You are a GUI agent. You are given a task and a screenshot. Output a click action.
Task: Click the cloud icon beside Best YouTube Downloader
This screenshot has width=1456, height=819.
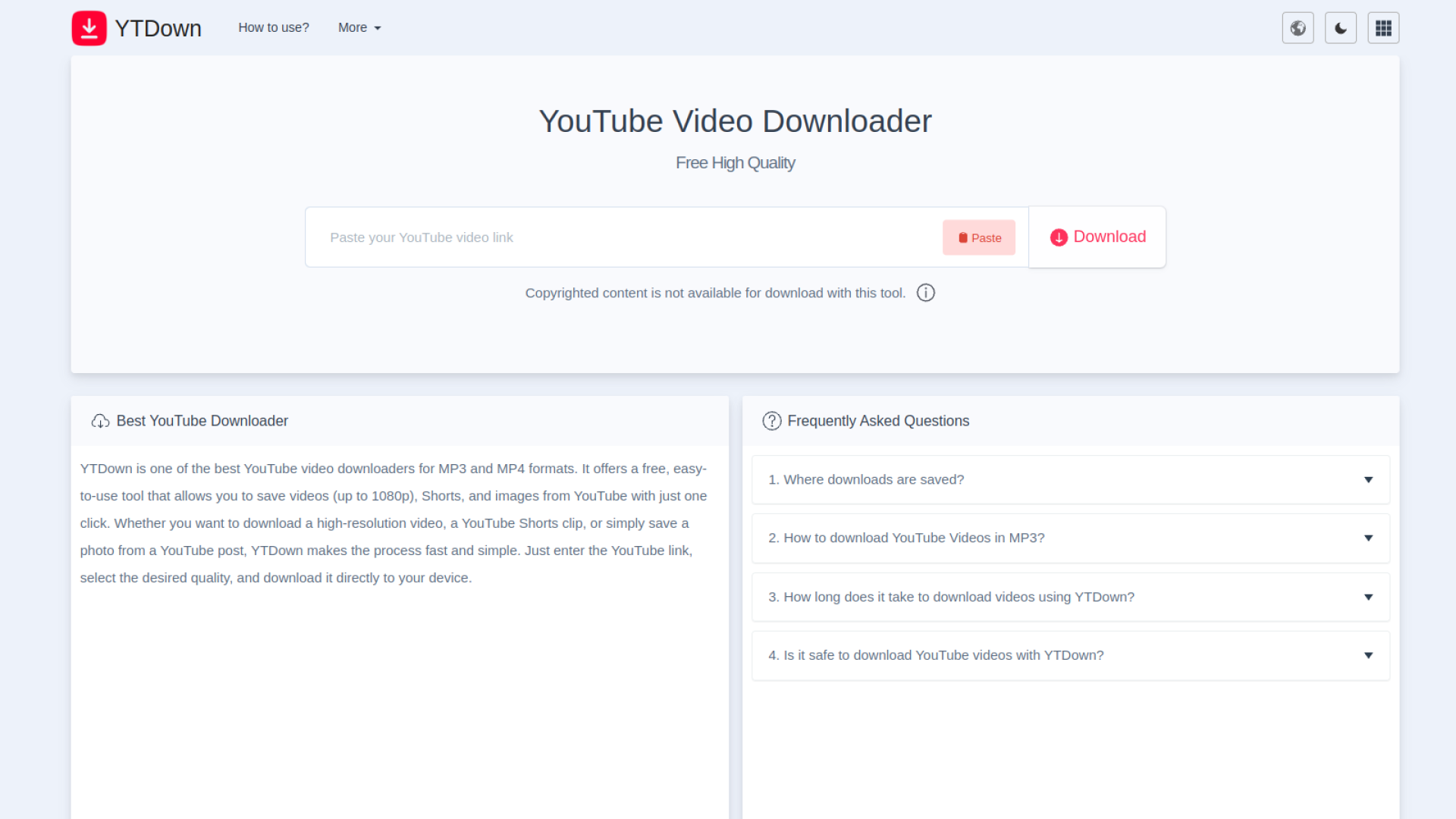[100, 421]
